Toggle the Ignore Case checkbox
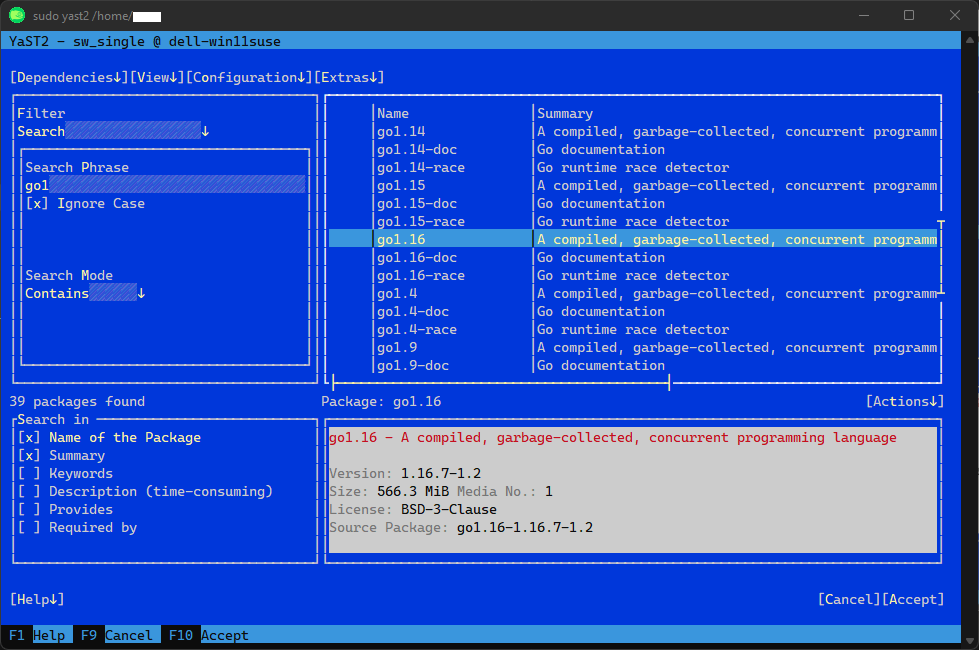The width and height of the screenshot is (979, 650). pyautogui.click(x=85, y=204)
